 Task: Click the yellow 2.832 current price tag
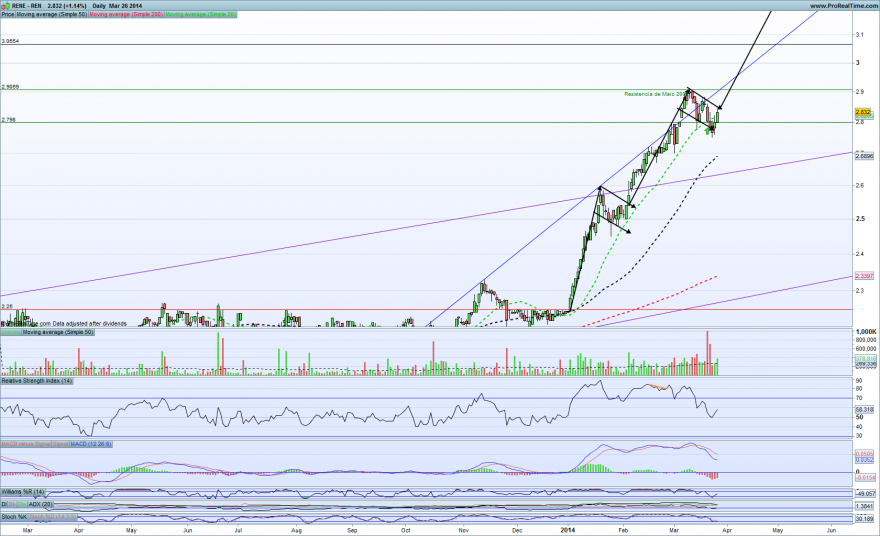click(863, 112)
